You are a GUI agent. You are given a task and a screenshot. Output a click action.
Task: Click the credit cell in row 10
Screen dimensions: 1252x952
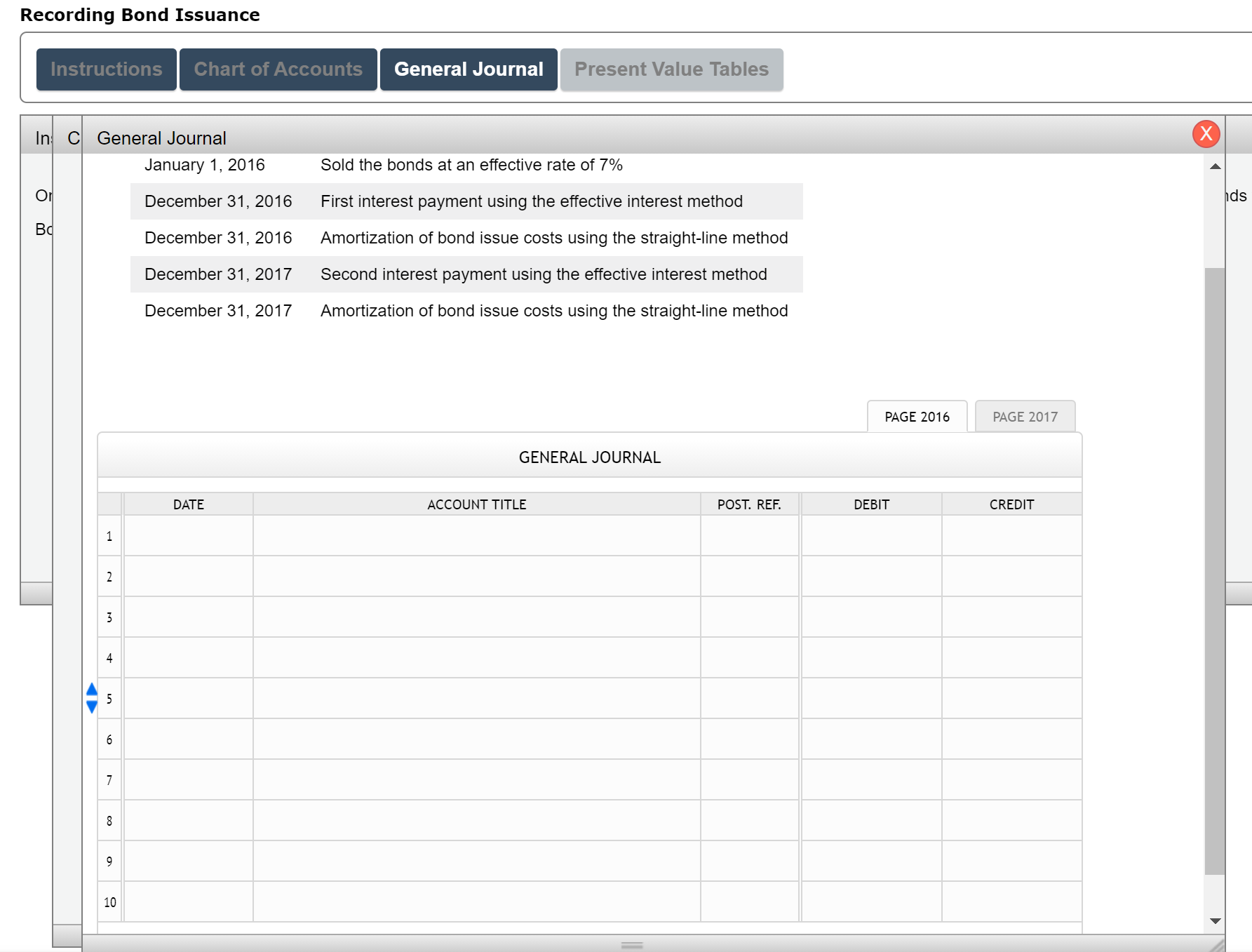point(1012,902)
